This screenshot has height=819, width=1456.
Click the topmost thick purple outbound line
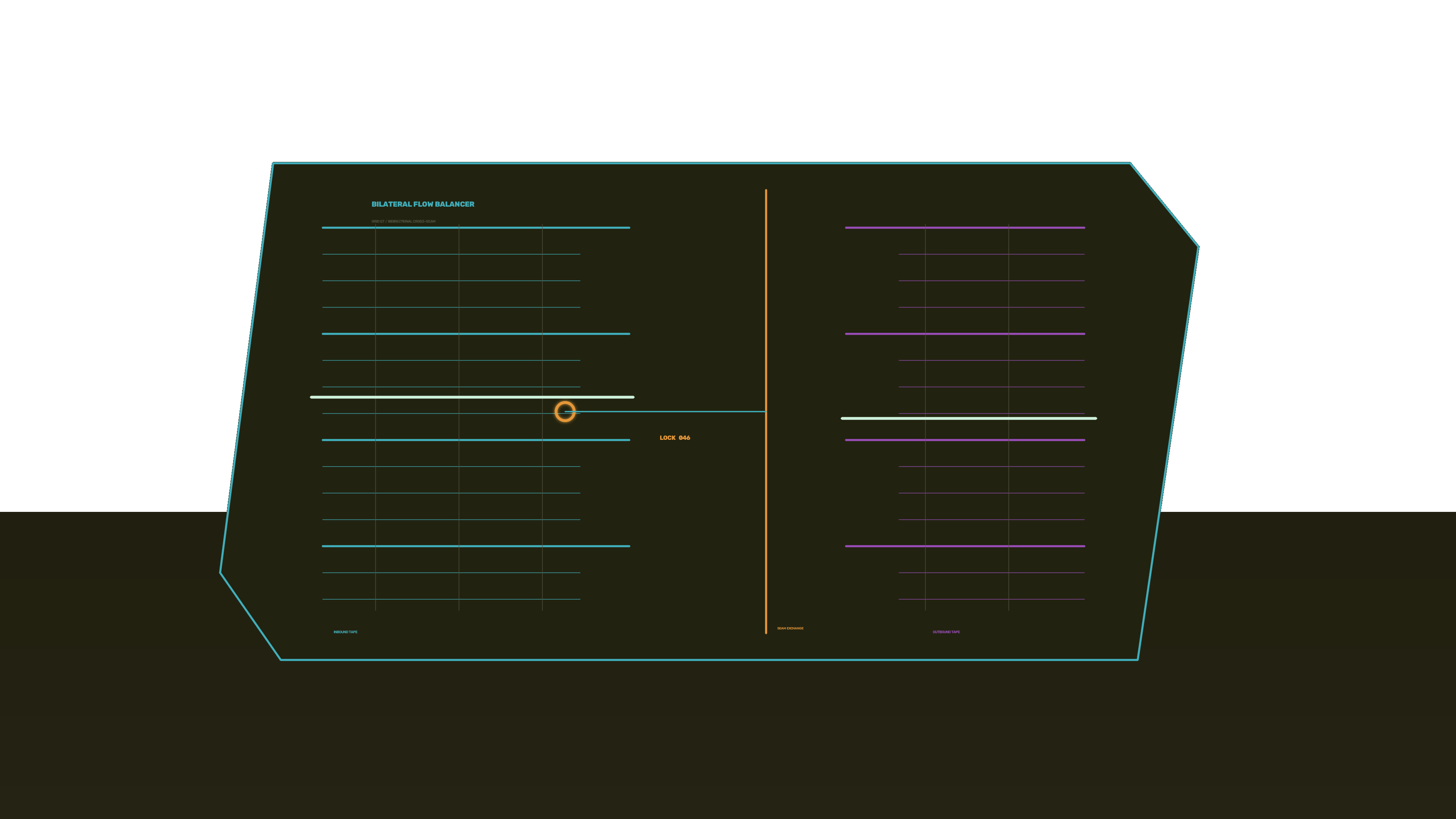(x=965, y=228)
